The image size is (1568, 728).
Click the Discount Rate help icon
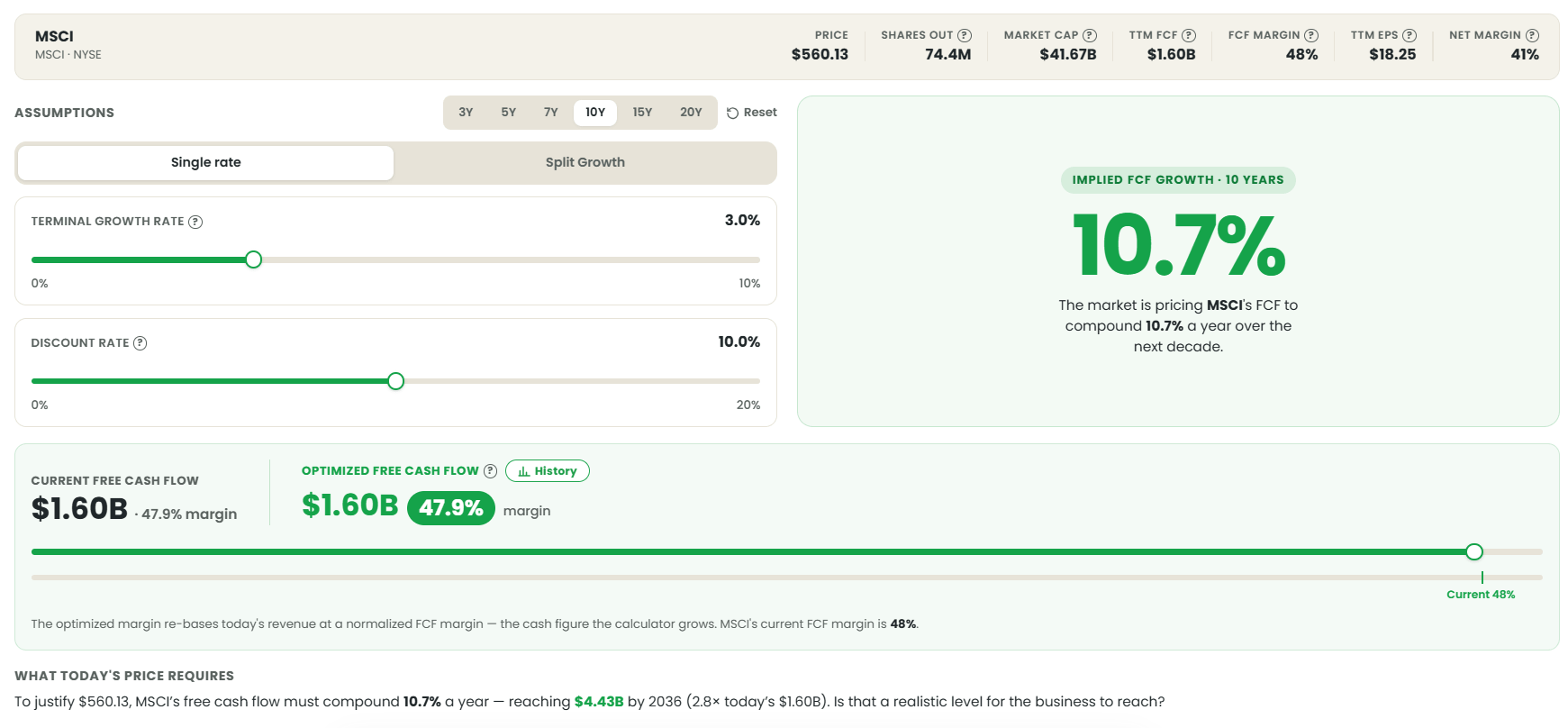[140, 343]
